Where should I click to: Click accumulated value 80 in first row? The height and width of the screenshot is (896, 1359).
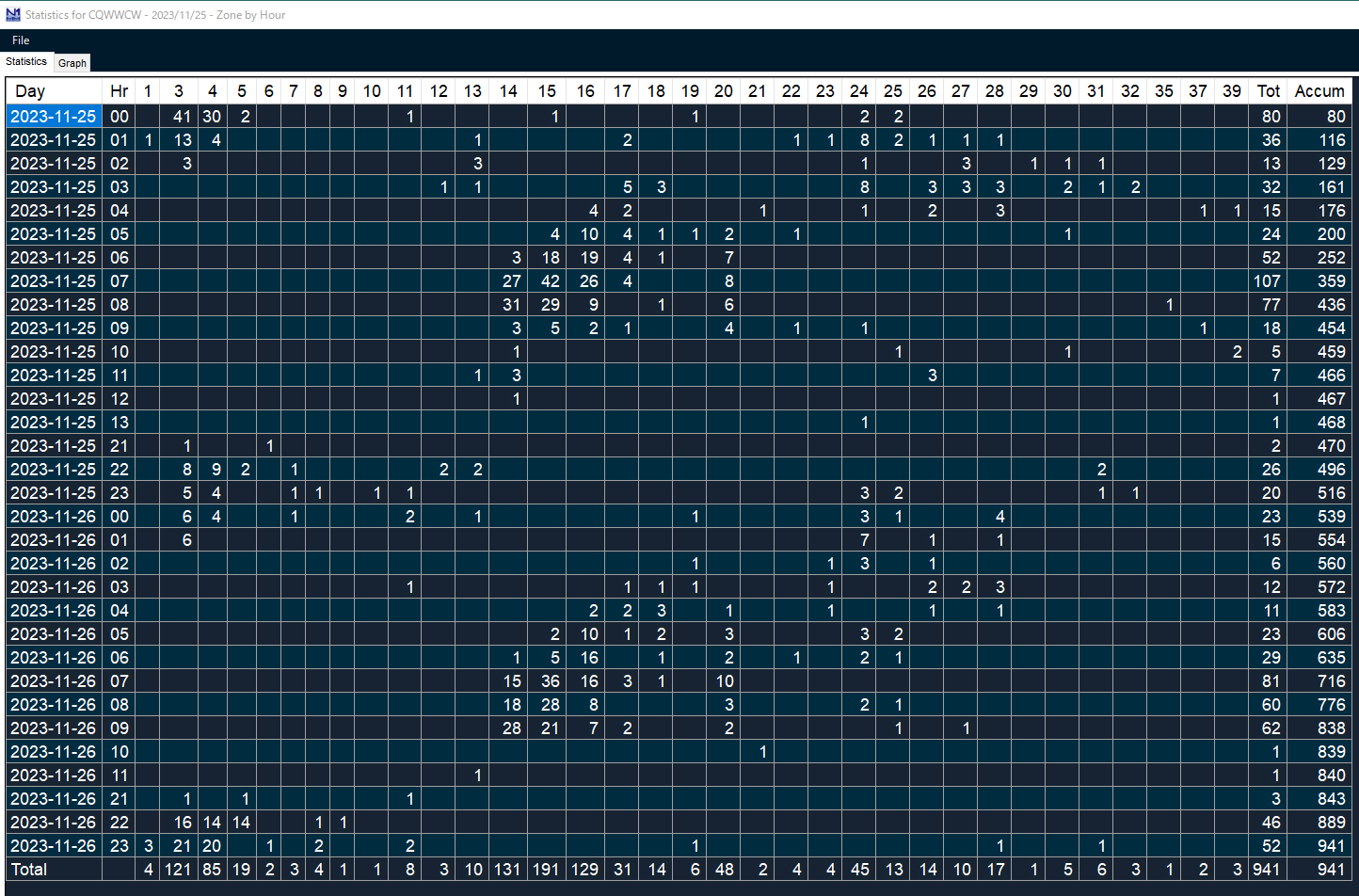pos(1319,117)
